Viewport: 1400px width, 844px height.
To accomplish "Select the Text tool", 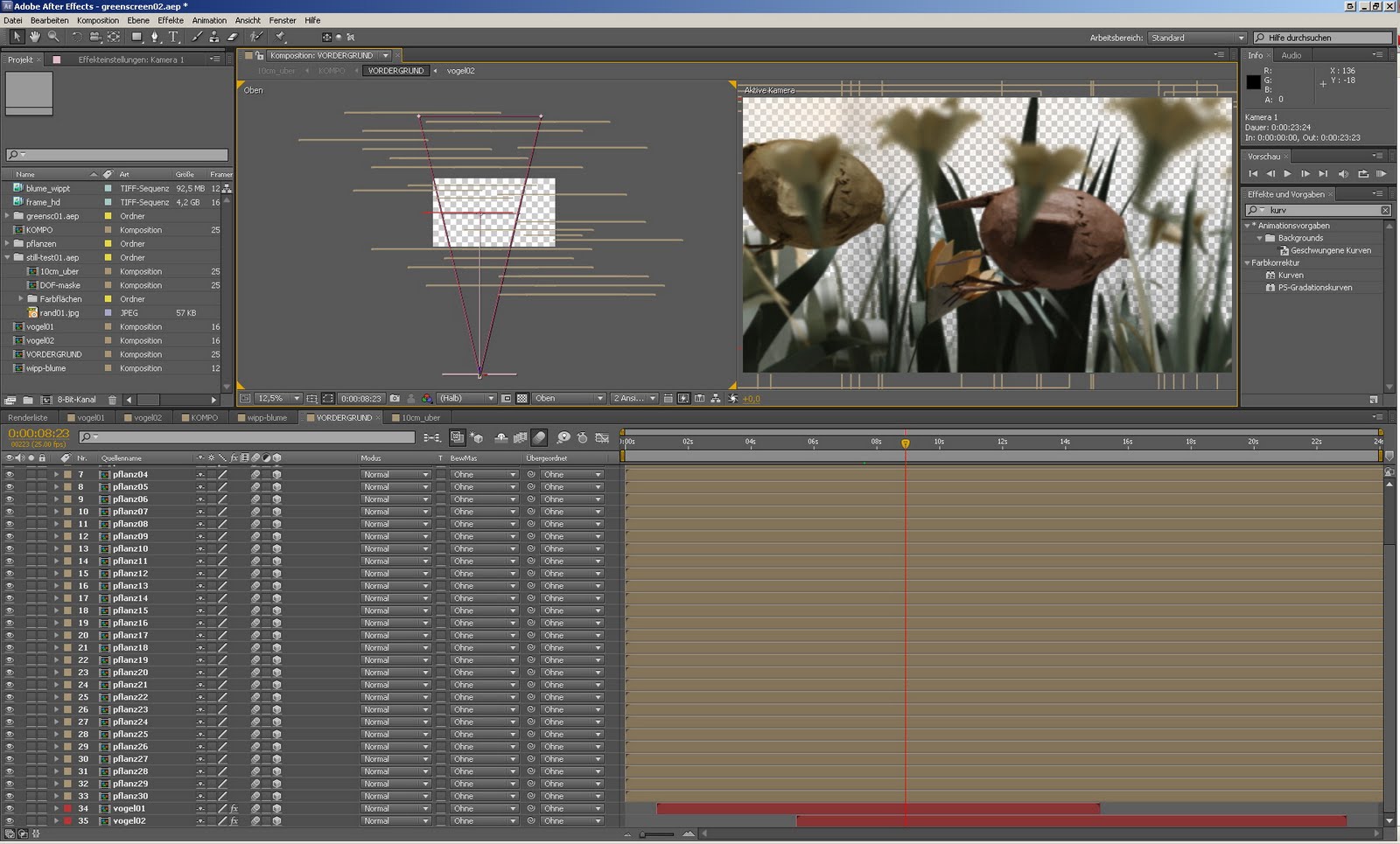I will (x=173, y=37).
